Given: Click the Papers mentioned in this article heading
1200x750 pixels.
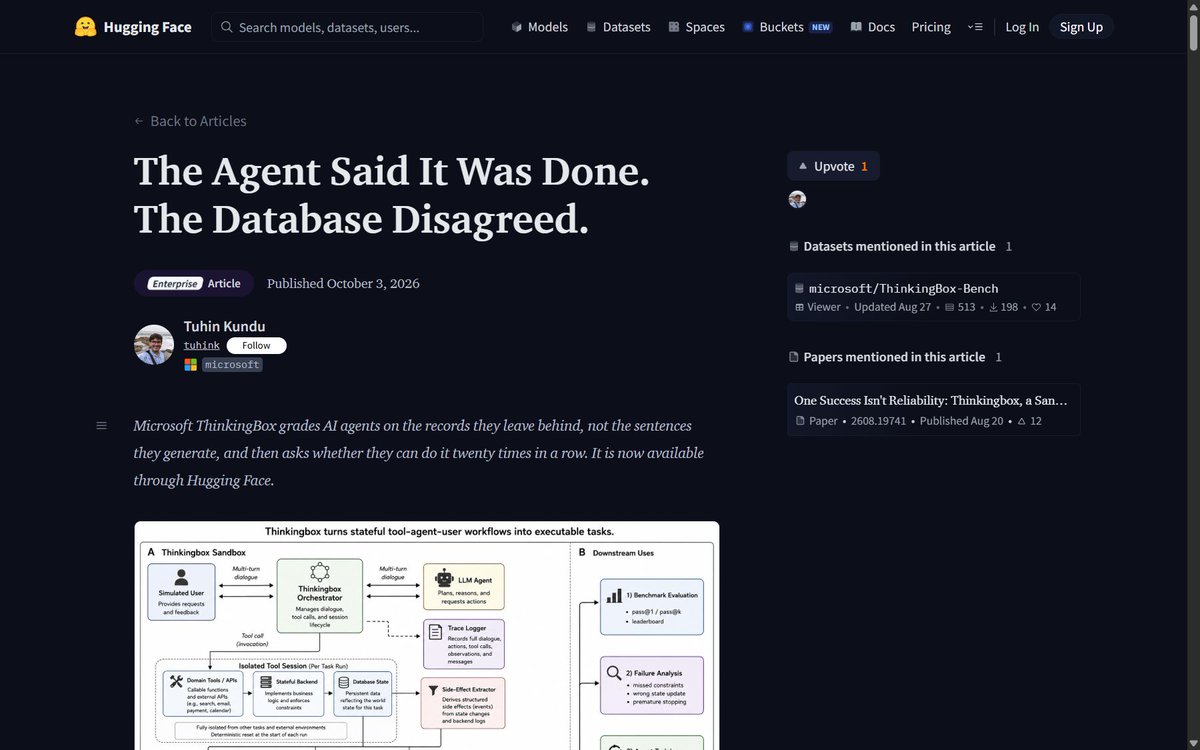Looking at the screenshot, I should click(x=894, y=357).
